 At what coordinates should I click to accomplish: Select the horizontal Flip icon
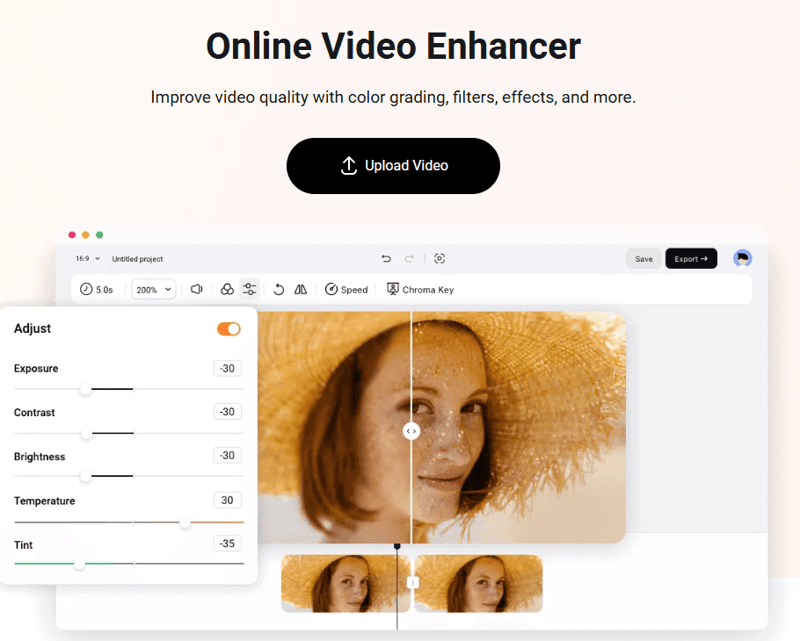[301, 289]
